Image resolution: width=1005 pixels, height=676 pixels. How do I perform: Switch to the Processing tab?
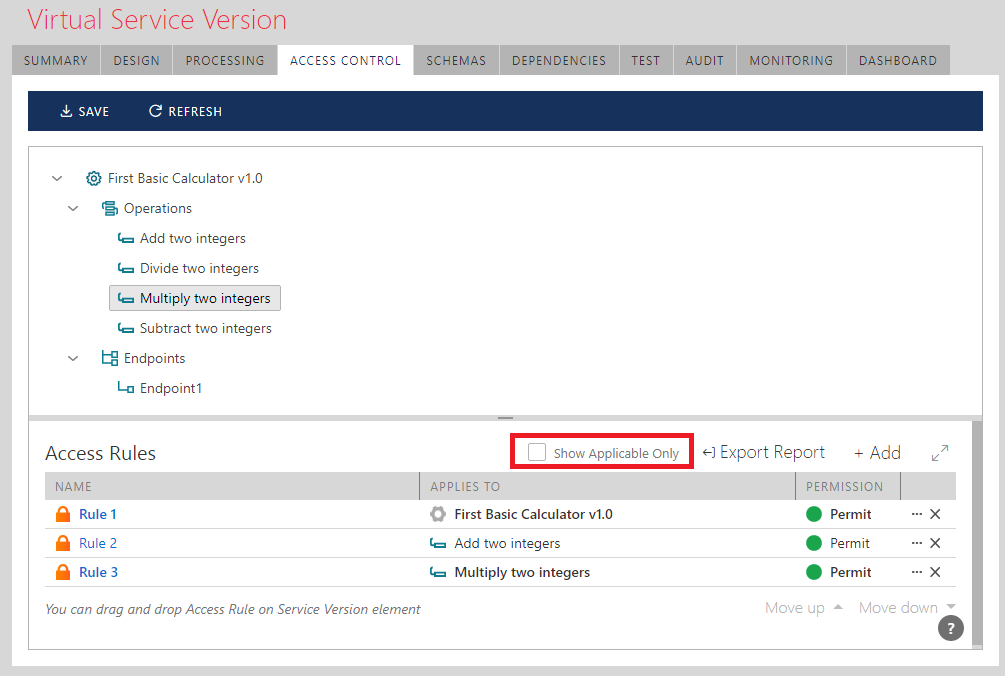tap(225, 61)
